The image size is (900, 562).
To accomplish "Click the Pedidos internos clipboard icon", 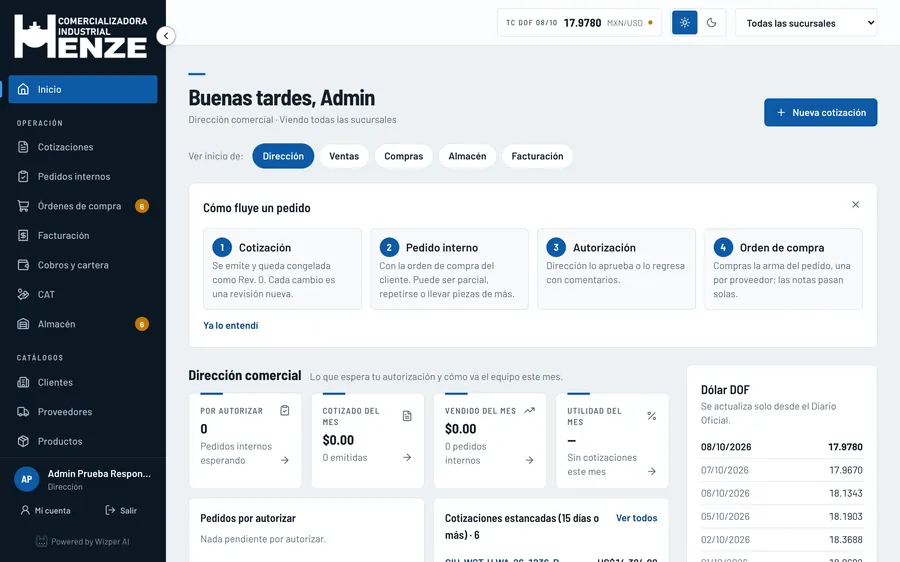I will coord(23,176).
